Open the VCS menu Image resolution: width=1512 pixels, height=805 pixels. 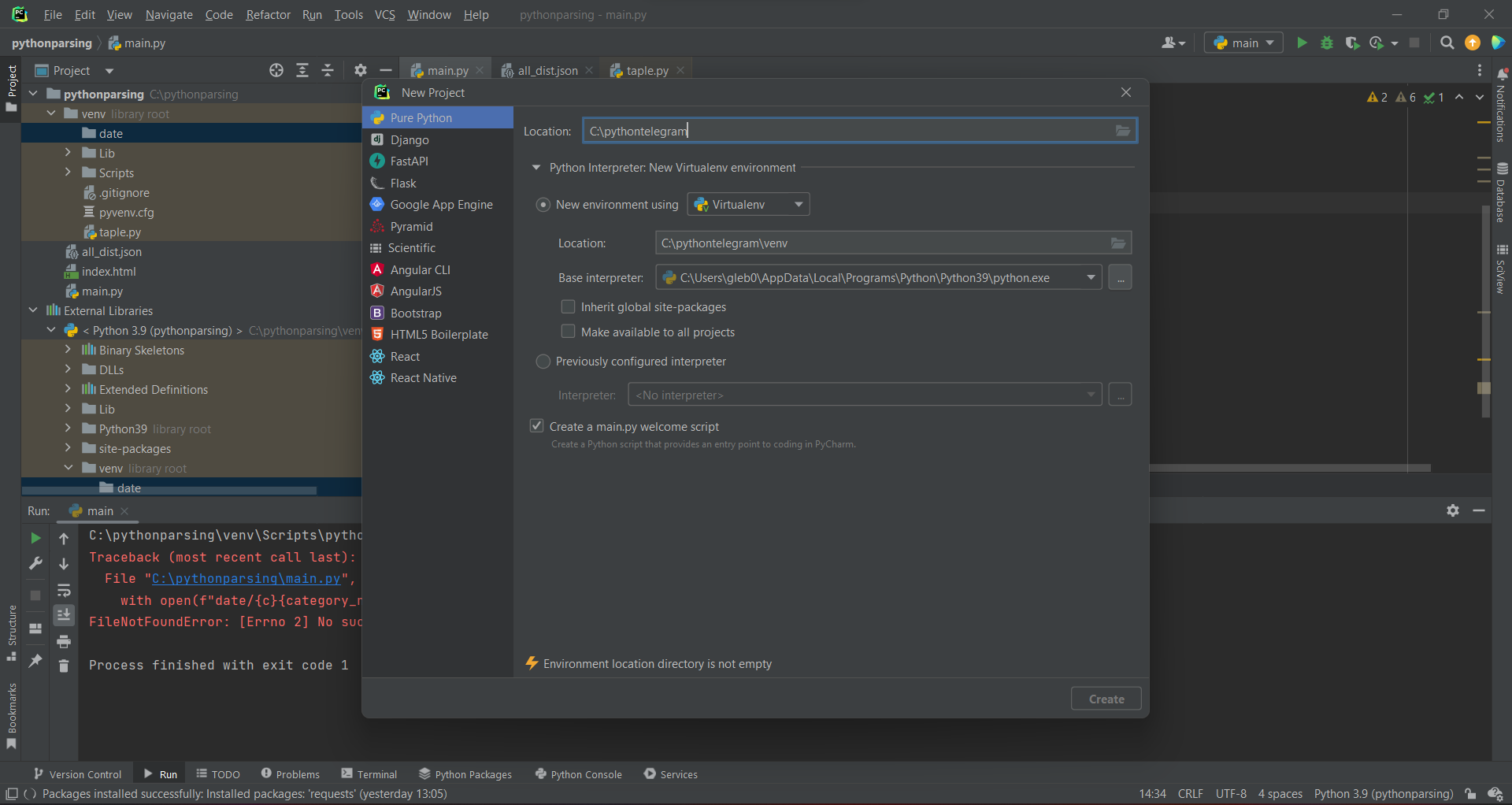(384, 14)
